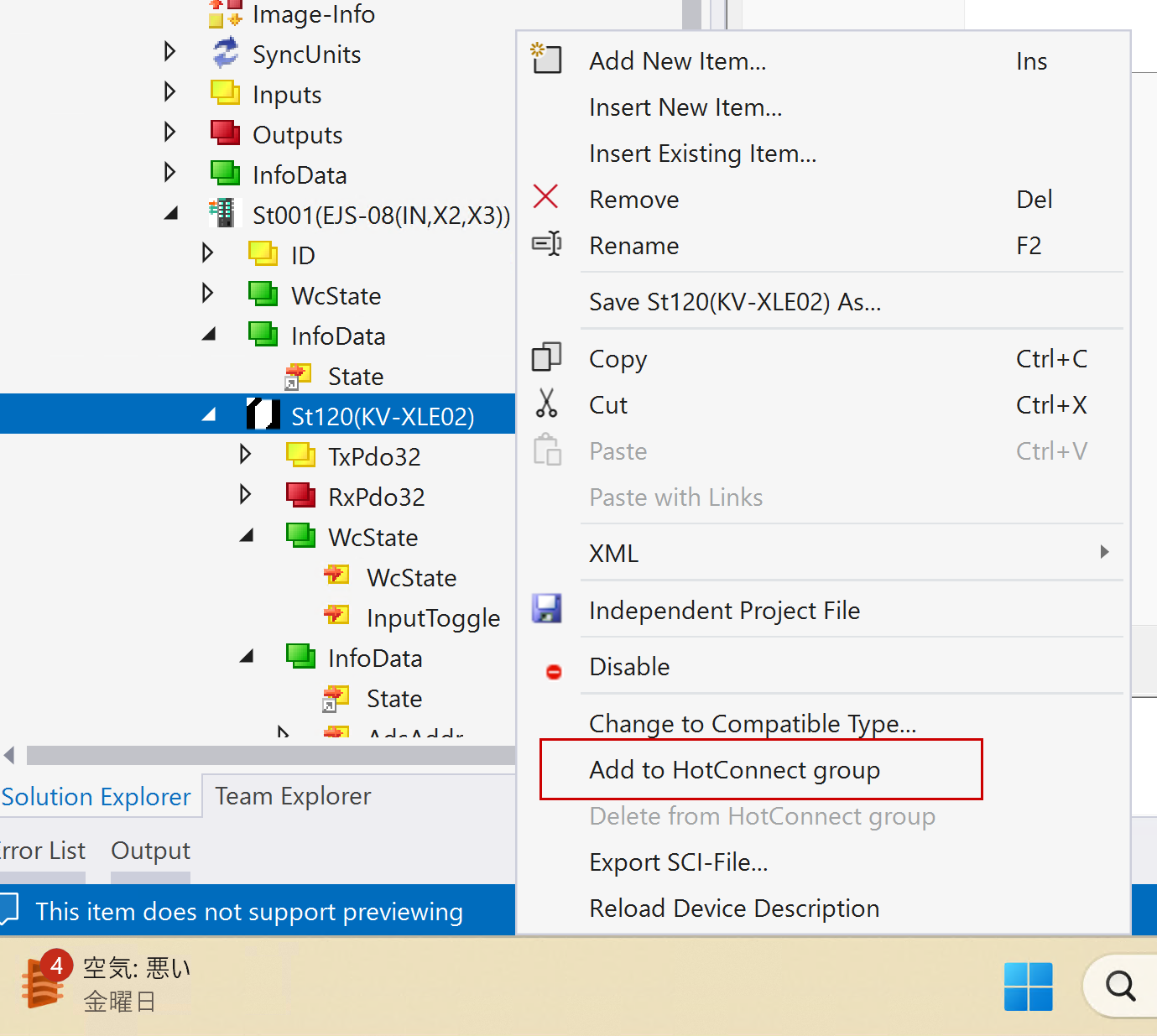The height and width of the screenshot is (1036, 1157).
Task: Expand the TxPdo32 node
Action: pos(245,455)
